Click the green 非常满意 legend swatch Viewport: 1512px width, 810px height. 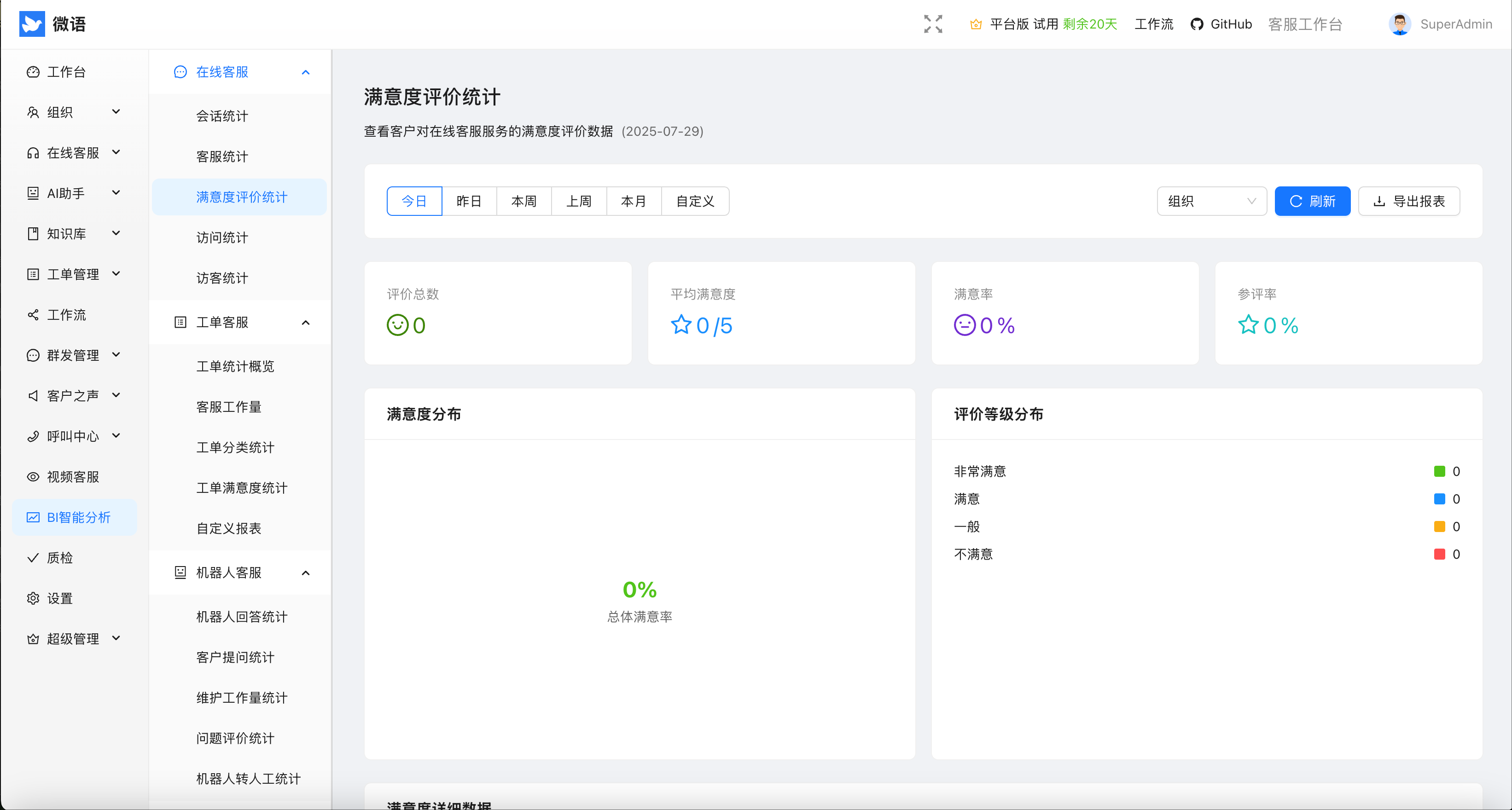tap(1439, 471)
